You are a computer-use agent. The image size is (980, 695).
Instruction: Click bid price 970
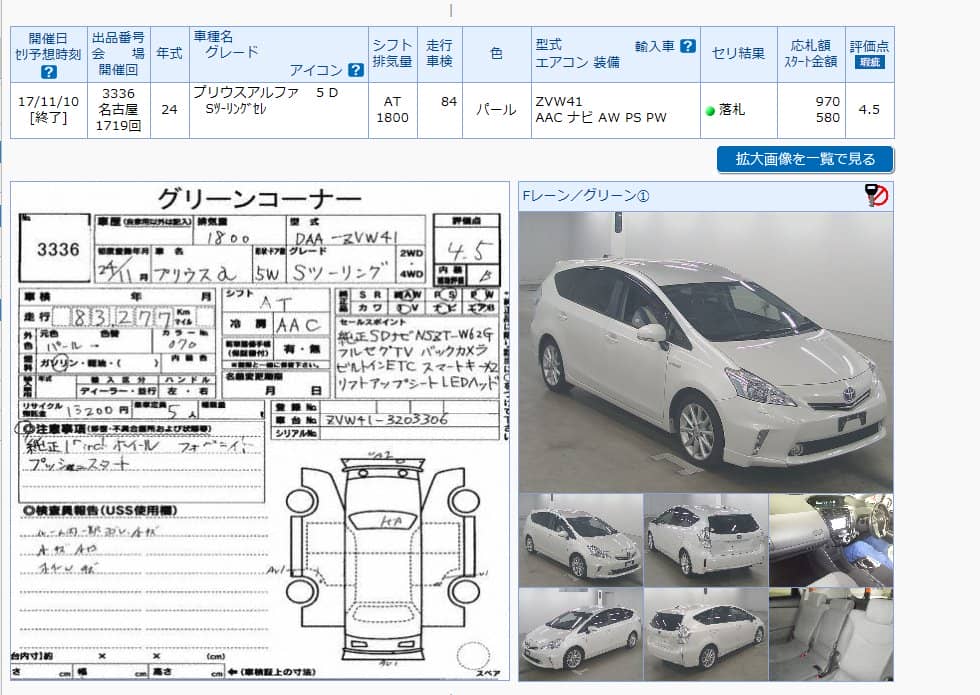(x=828, y=101)
